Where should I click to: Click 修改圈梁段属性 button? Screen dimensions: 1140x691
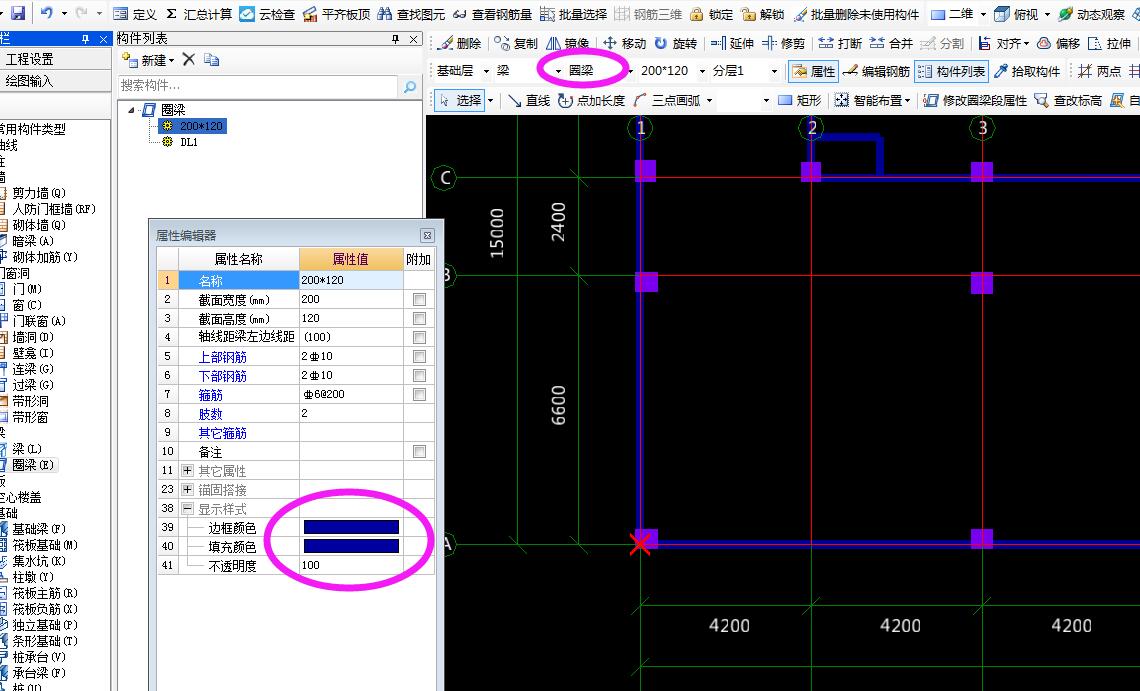[x=975, y=100]
